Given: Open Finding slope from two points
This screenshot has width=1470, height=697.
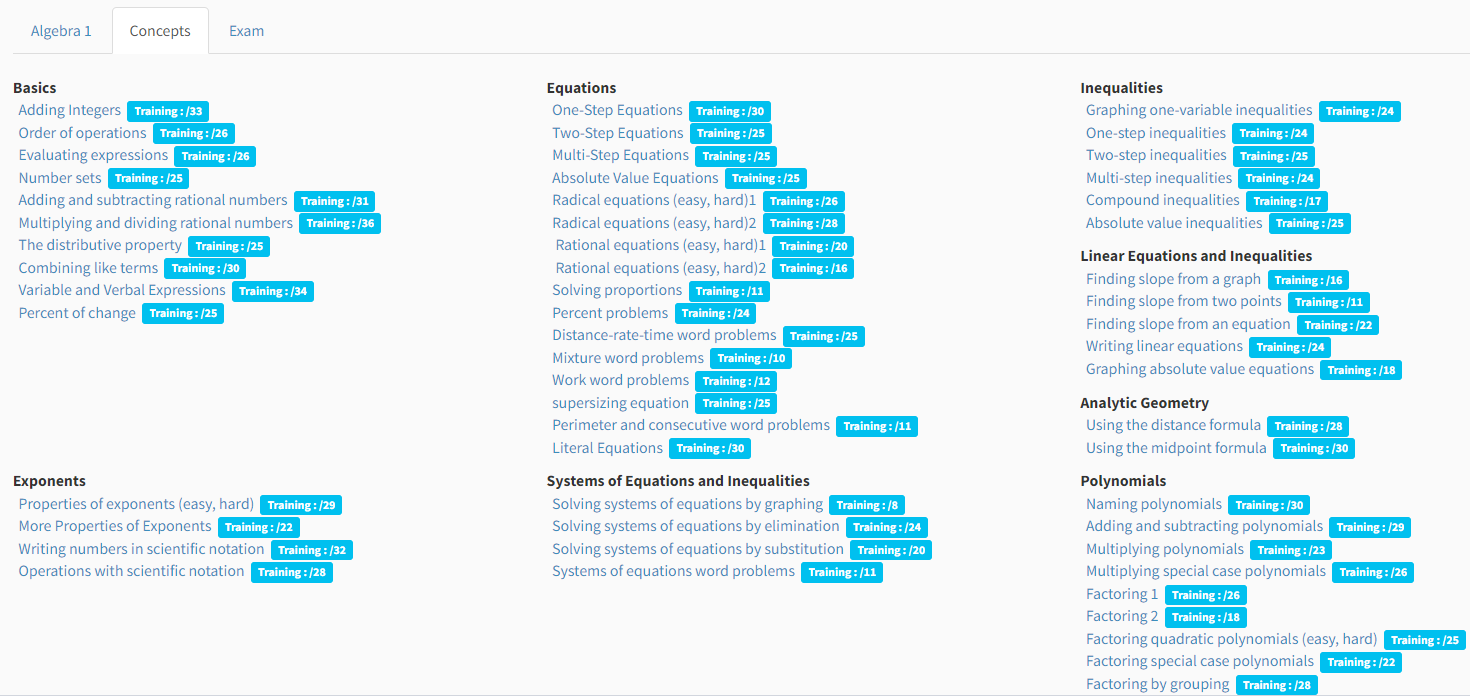Looking at the screenshot, I should (1184, 301).
